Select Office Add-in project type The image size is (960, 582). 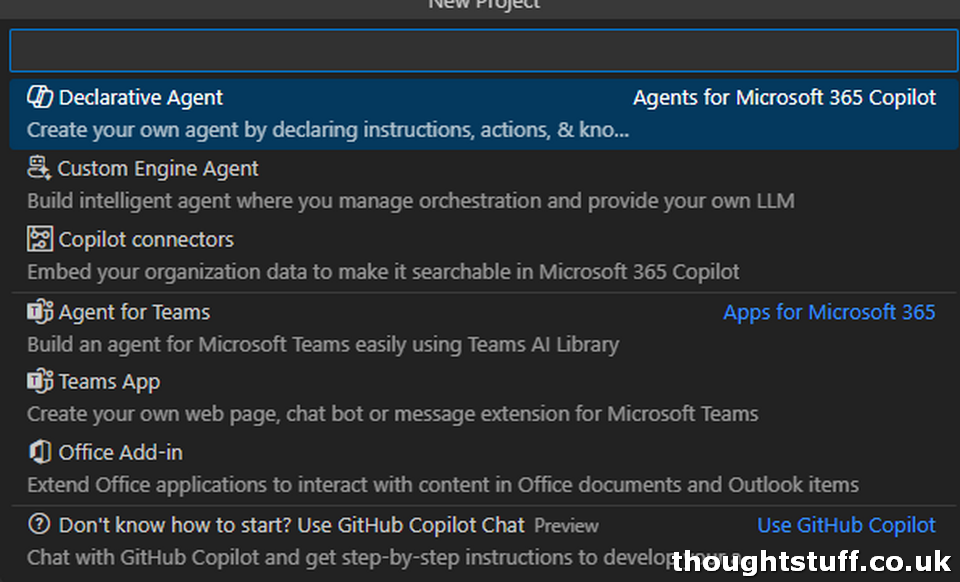point(484,469)
